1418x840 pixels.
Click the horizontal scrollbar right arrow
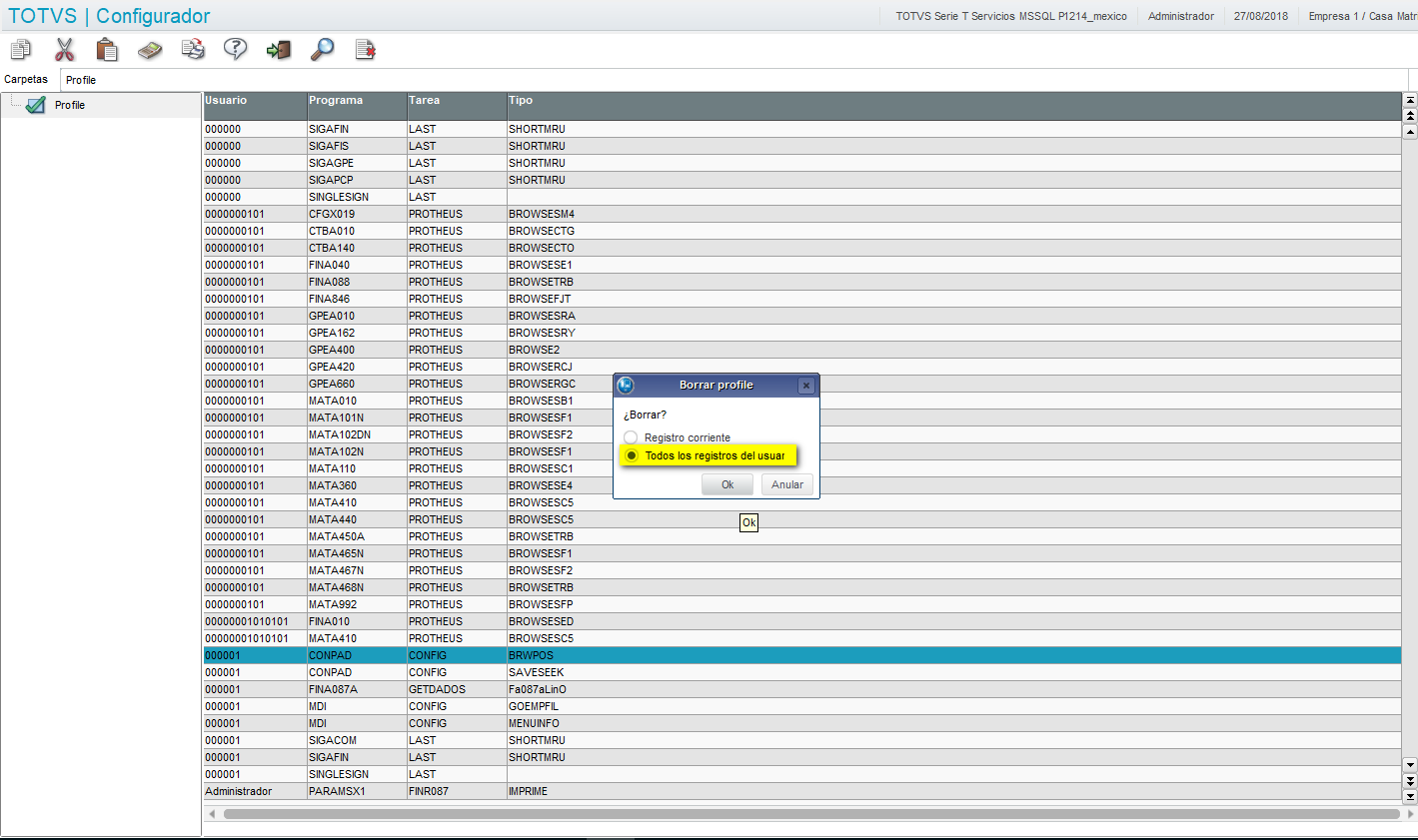(1410, 814)
